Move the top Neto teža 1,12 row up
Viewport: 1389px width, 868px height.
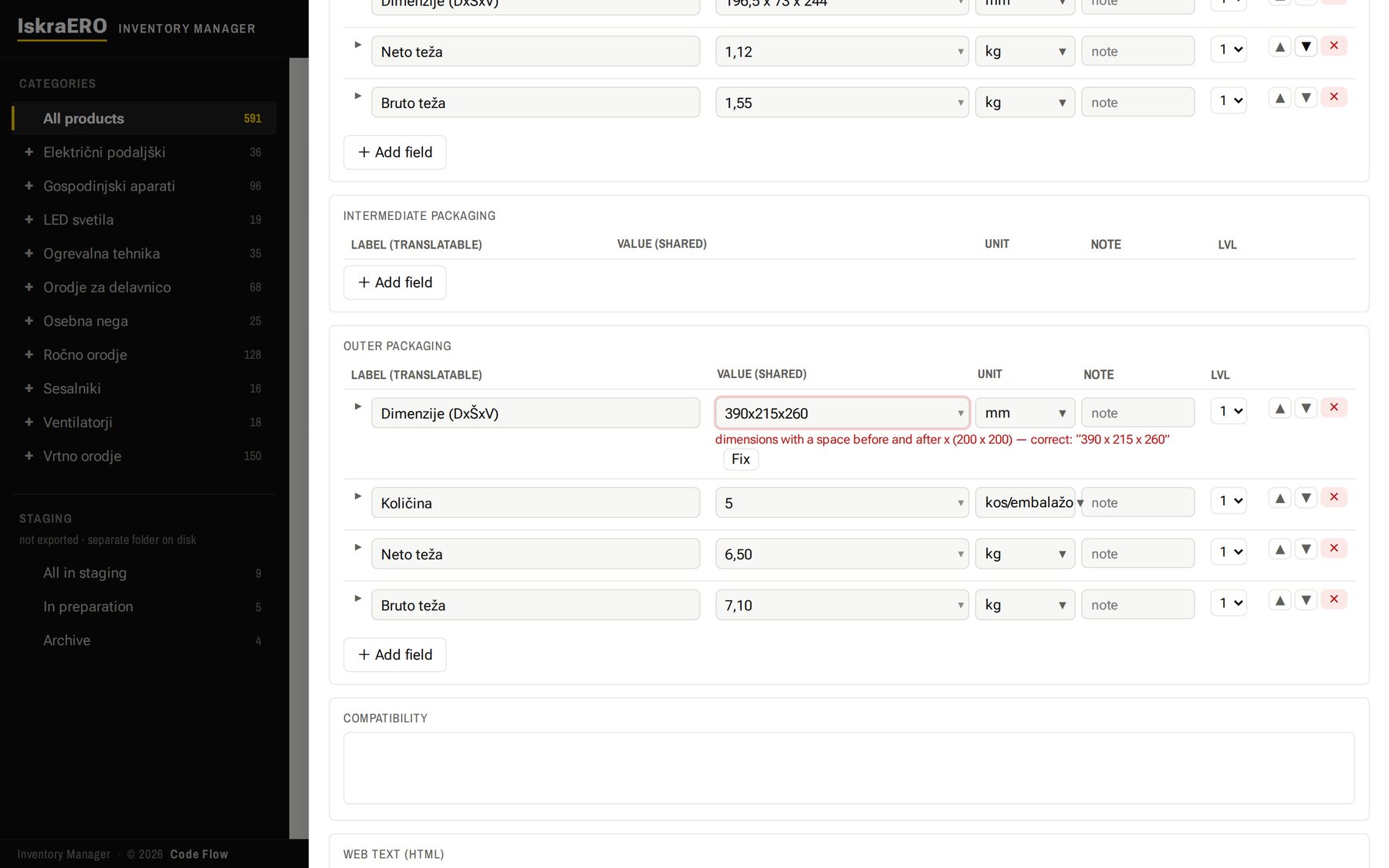[1279, 47]
